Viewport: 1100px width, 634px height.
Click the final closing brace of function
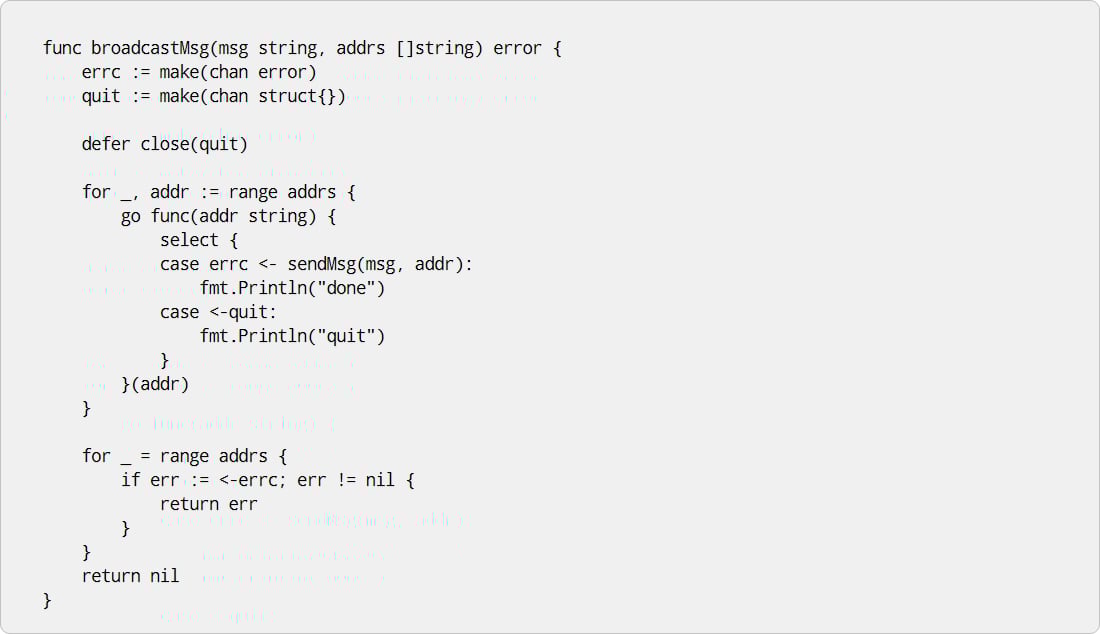(x=47, y=600)
